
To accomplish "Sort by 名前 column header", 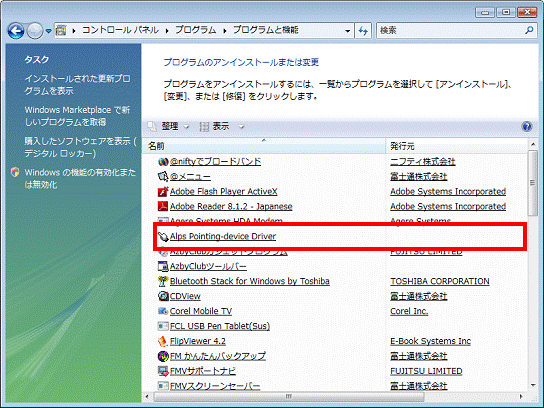I will (264, 146).
